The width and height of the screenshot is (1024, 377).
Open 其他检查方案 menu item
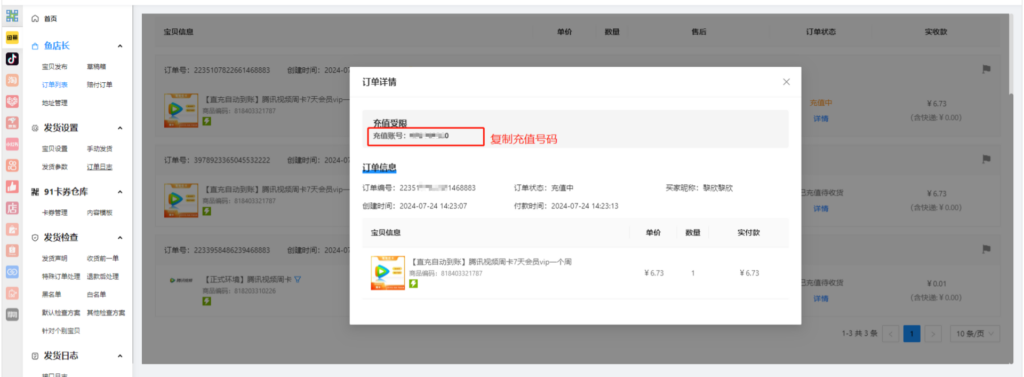tap(106, 312)
